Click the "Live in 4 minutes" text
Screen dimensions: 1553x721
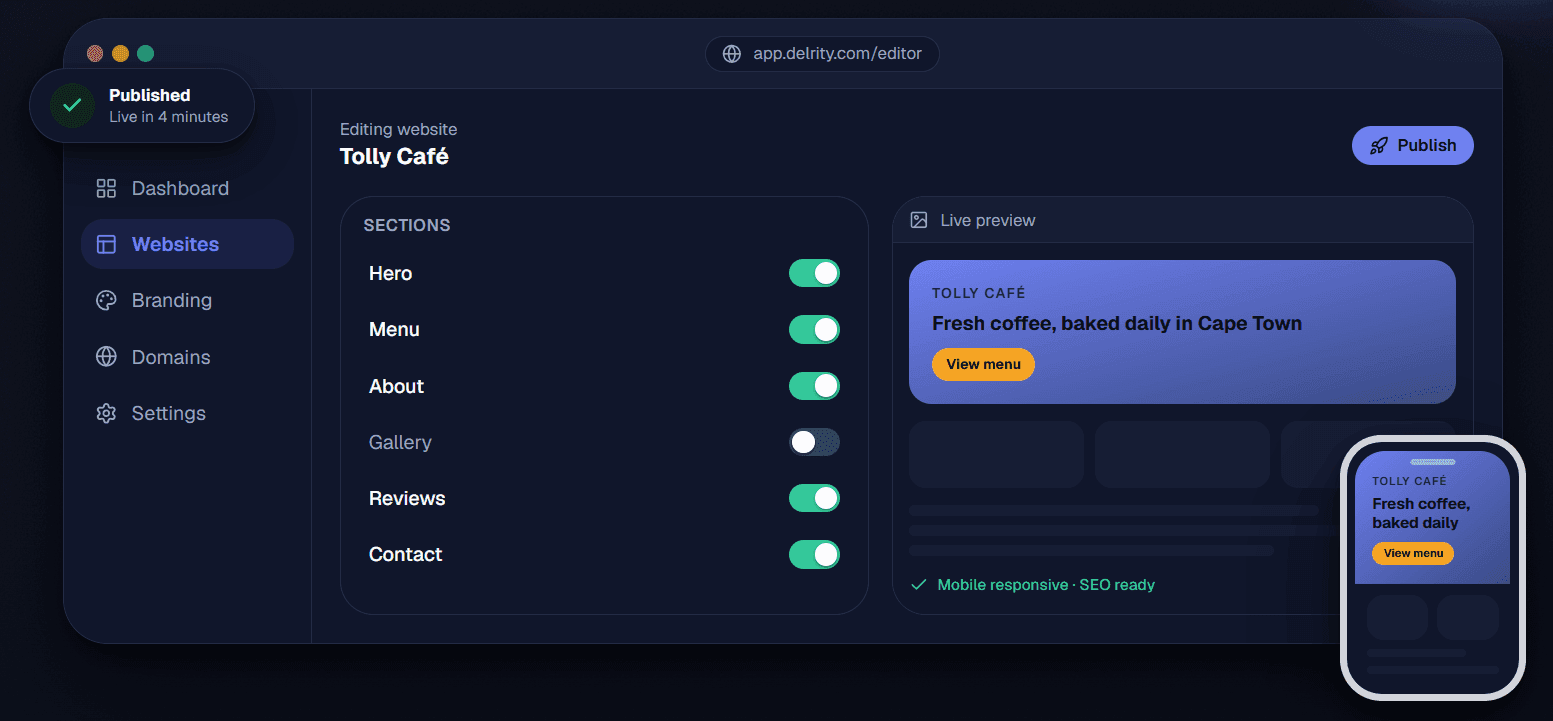(168, 117)
